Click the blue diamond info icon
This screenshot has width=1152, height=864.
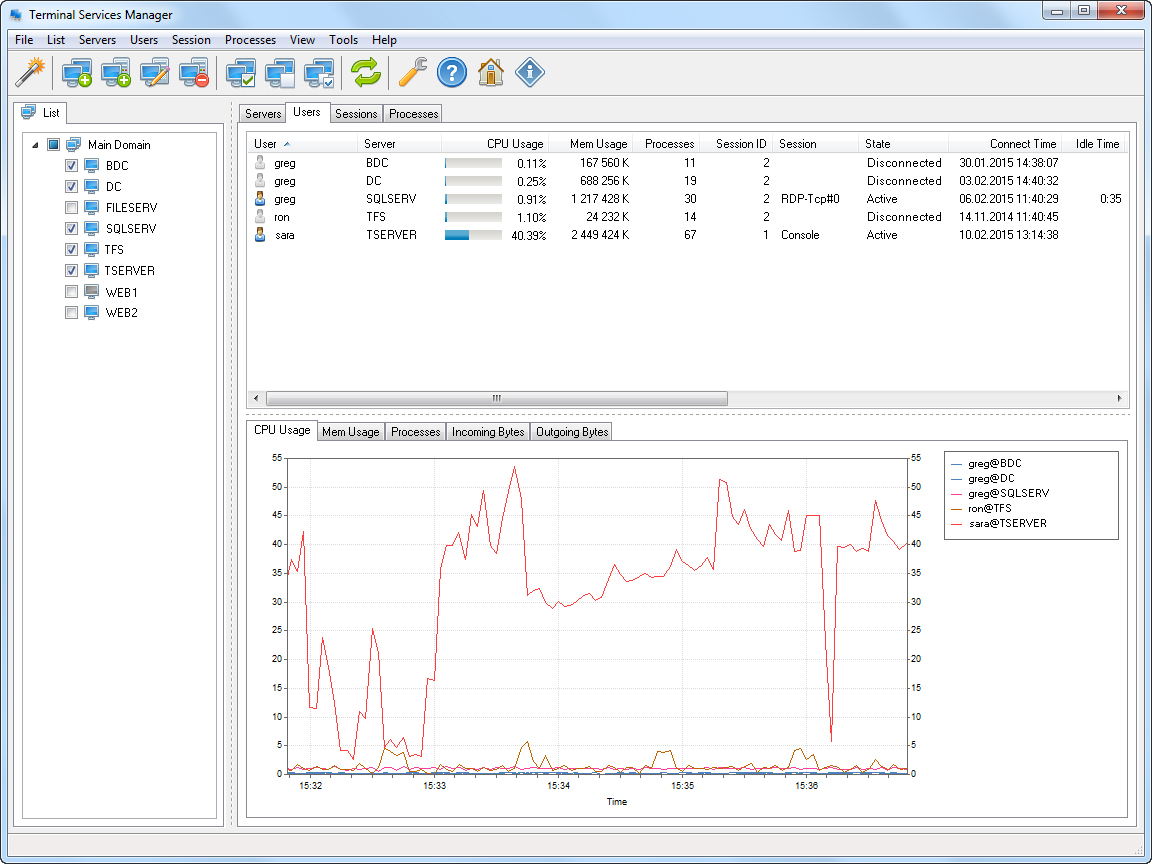[530, 72]
